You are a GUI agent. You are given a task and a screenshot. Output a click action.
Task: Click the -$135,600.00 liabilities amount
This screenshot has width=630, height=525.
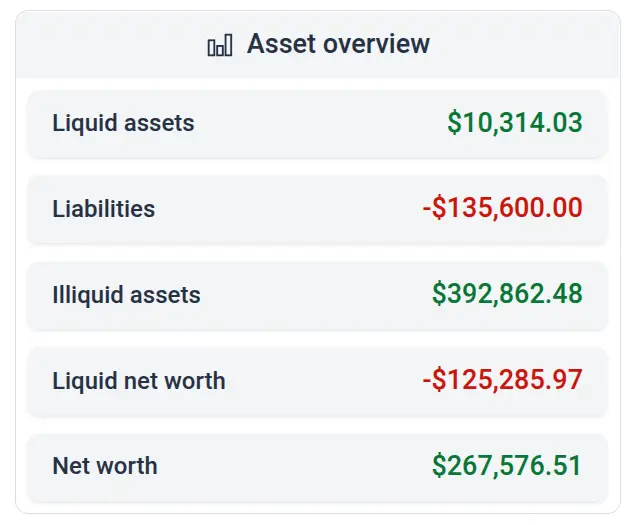pos(502,209)
